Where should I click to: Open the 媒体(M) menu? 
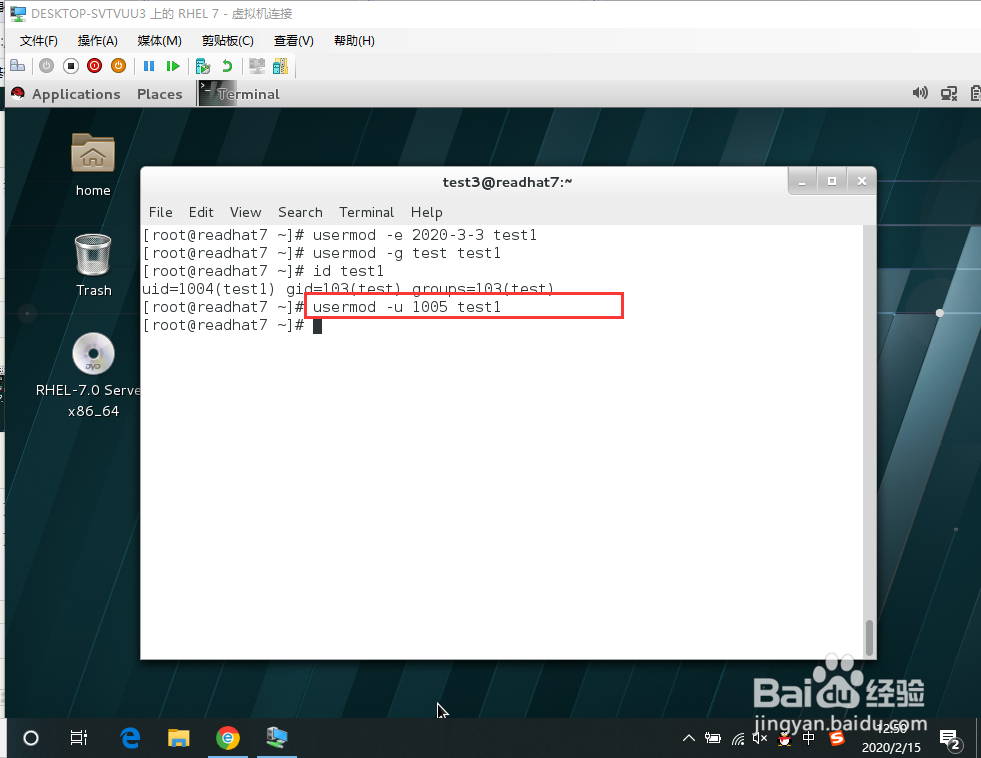click(x=160, y=41)
